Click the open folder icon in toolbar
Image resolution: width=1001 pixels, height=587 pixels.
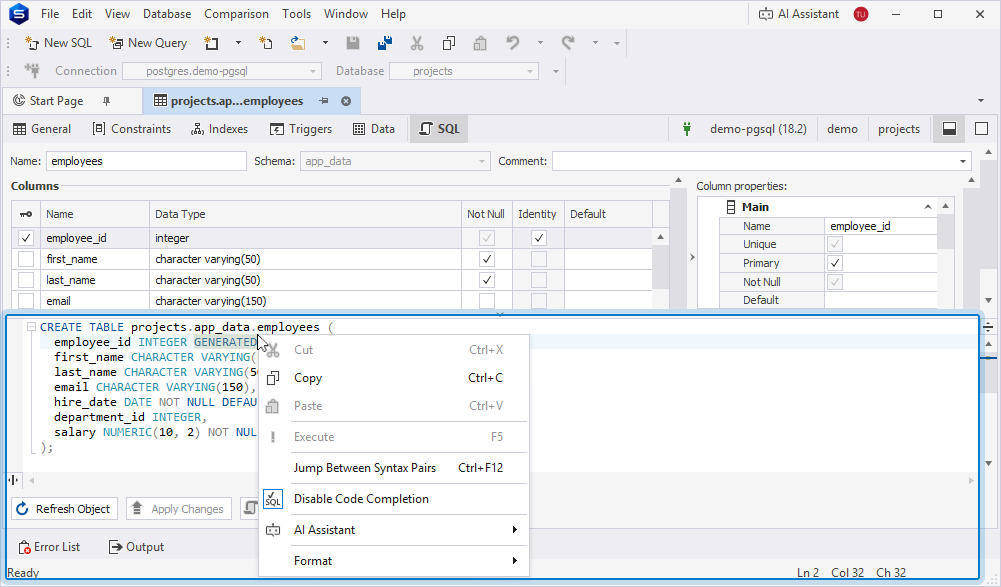297,43
